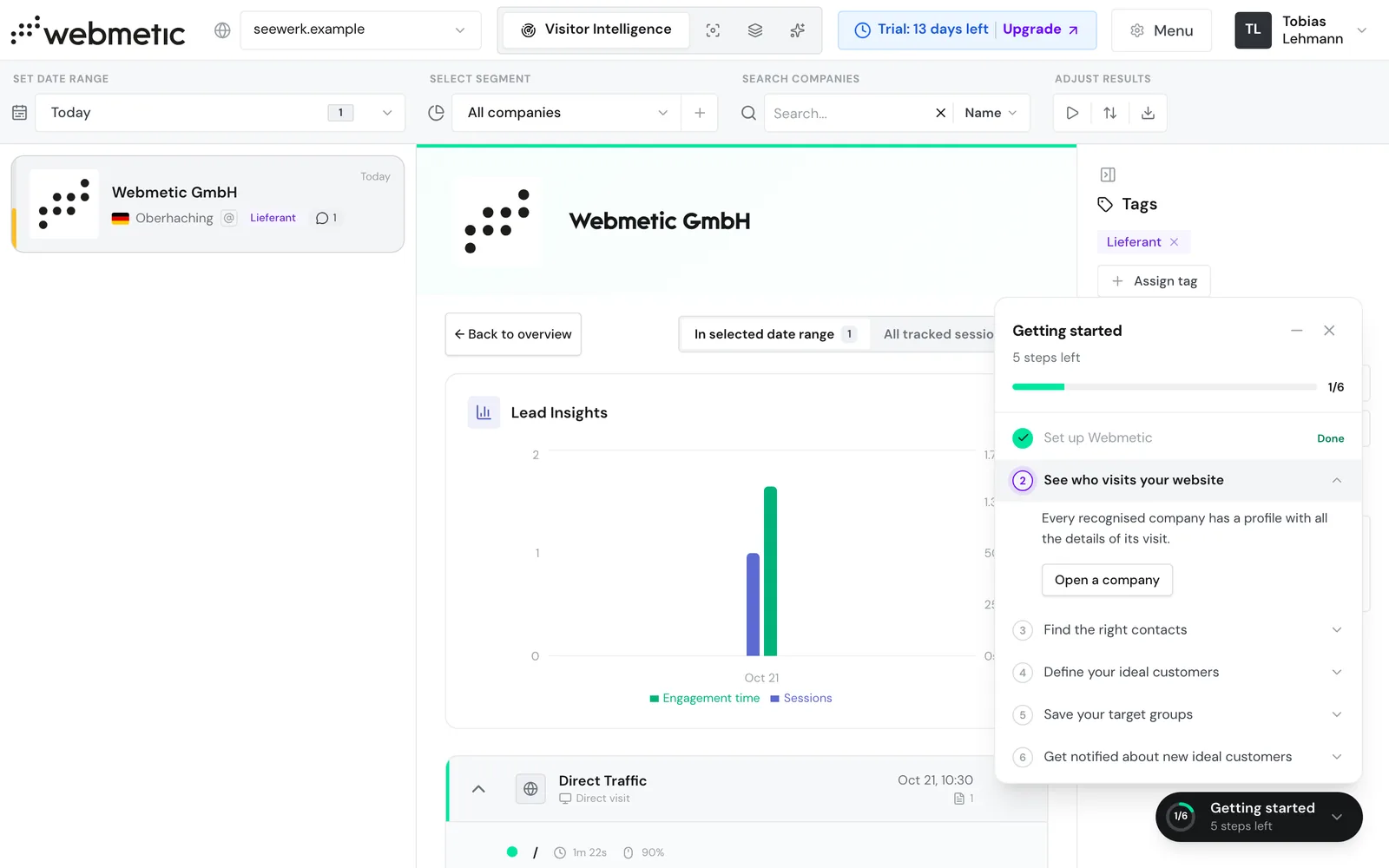Click the pie chart segment icon
Screen dimensions: 1389x868
pyautogui.click(x=437, y=113)
